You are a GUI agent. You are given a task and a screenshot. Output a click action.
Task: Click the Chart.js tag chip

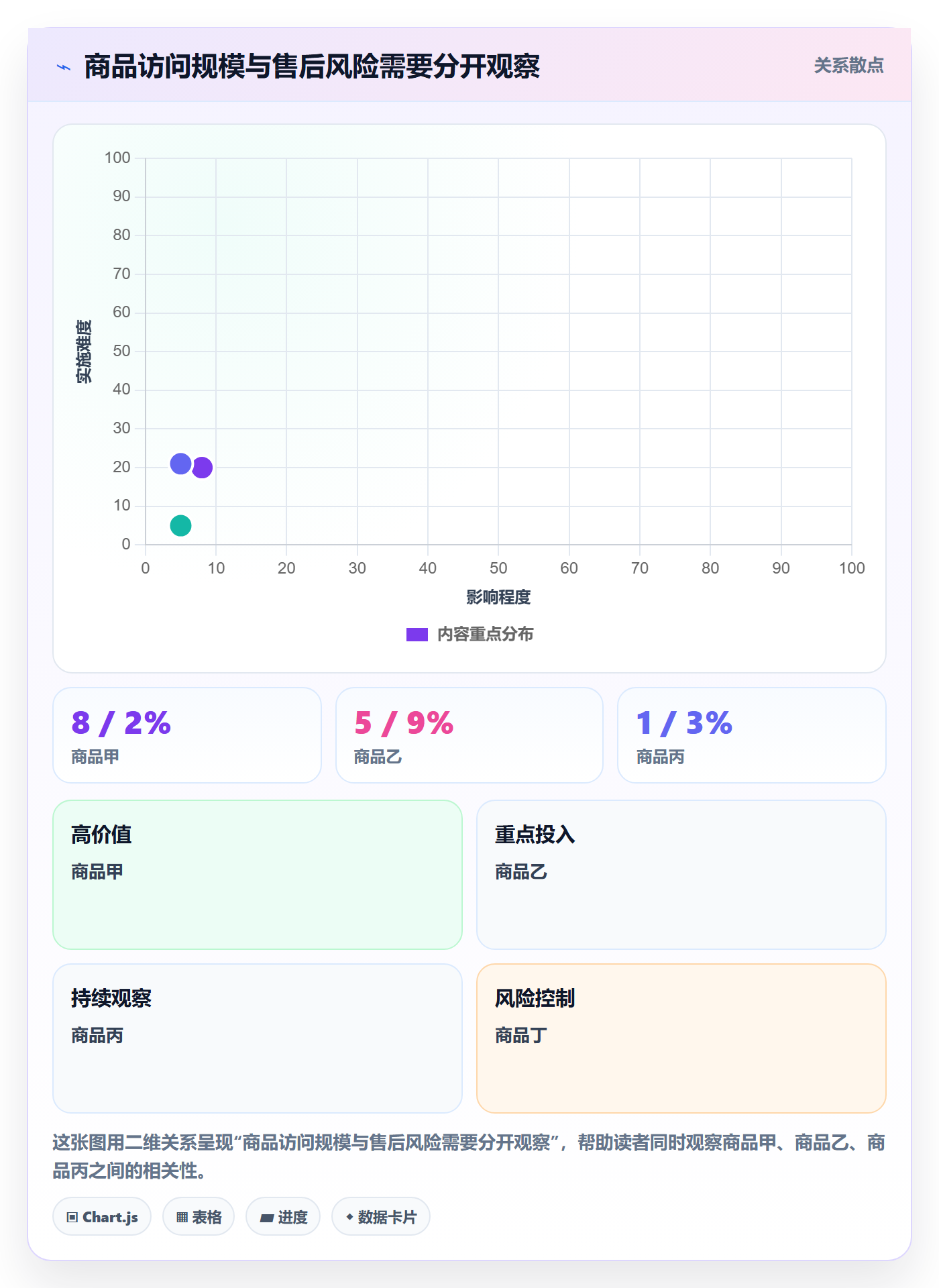click(x=102, y=1217)
